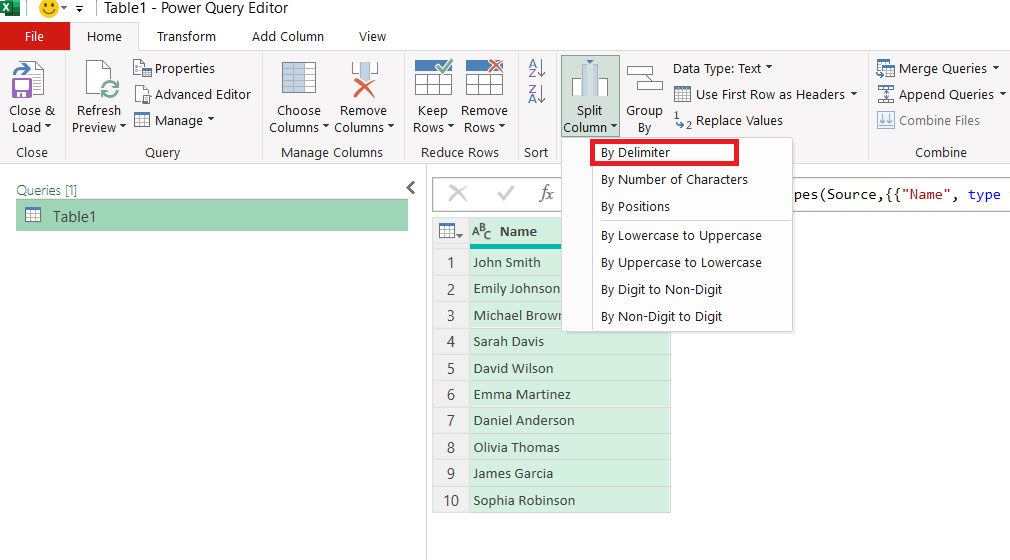Select the cell 'David Wilson'

tap(569, 369)
